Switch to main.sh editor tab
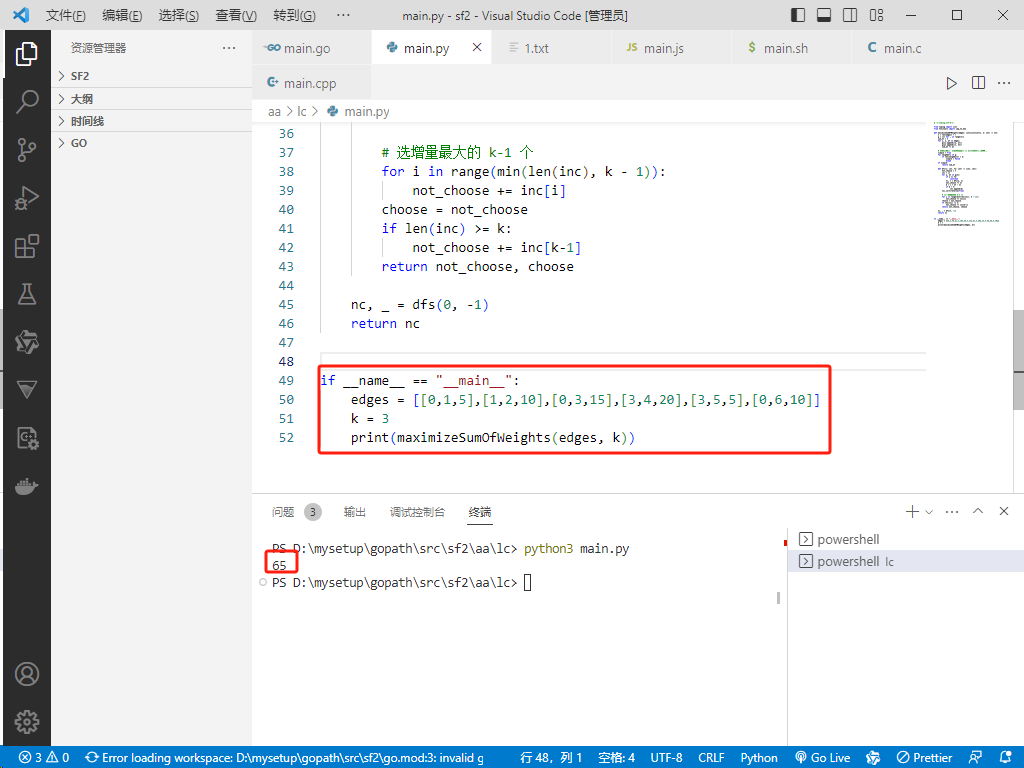This screenshot has height=768, width=1024. (792, 48)
